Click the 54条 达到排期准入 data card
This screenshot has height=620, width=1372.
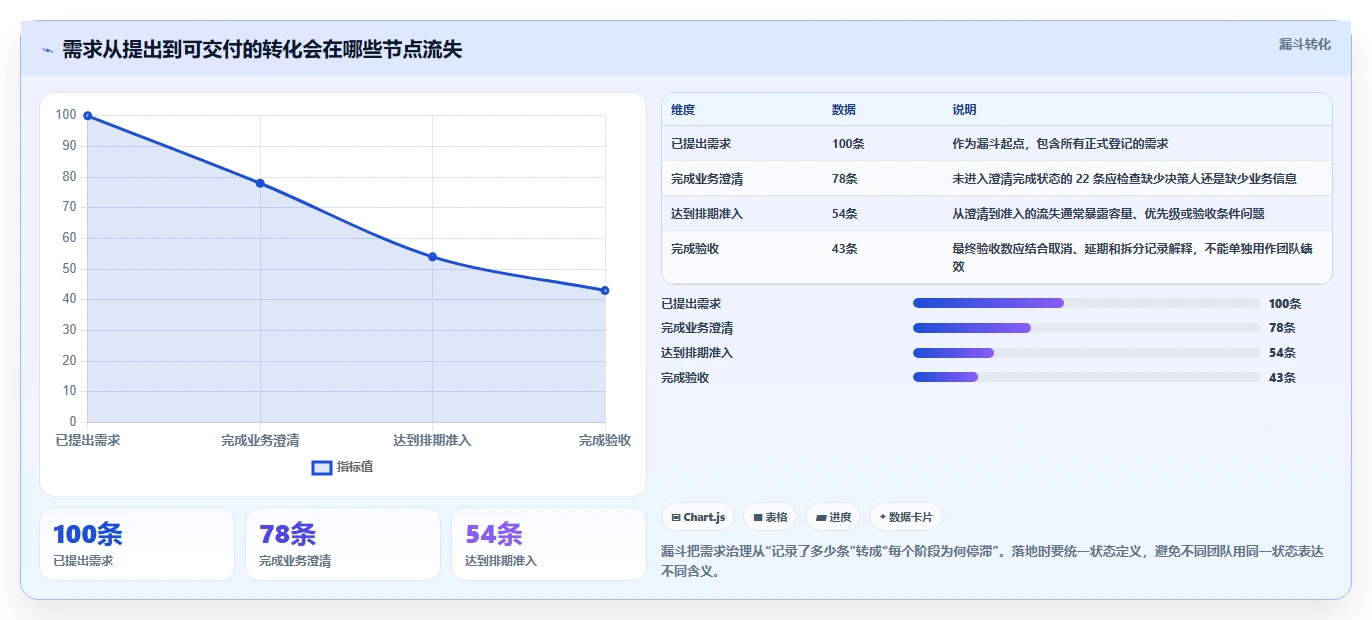pyautogui.click(x=549, y=544)
